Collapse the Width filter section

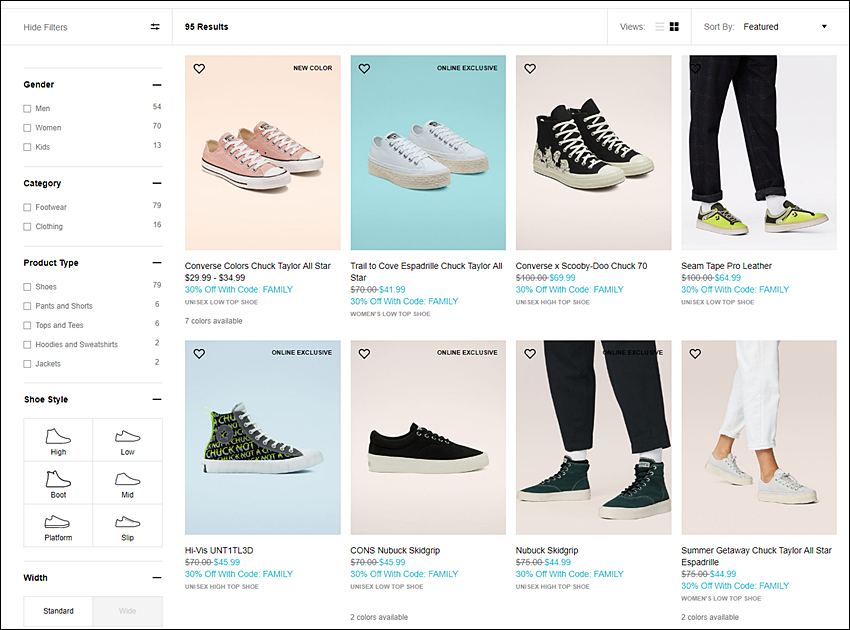tap(157, 578)
